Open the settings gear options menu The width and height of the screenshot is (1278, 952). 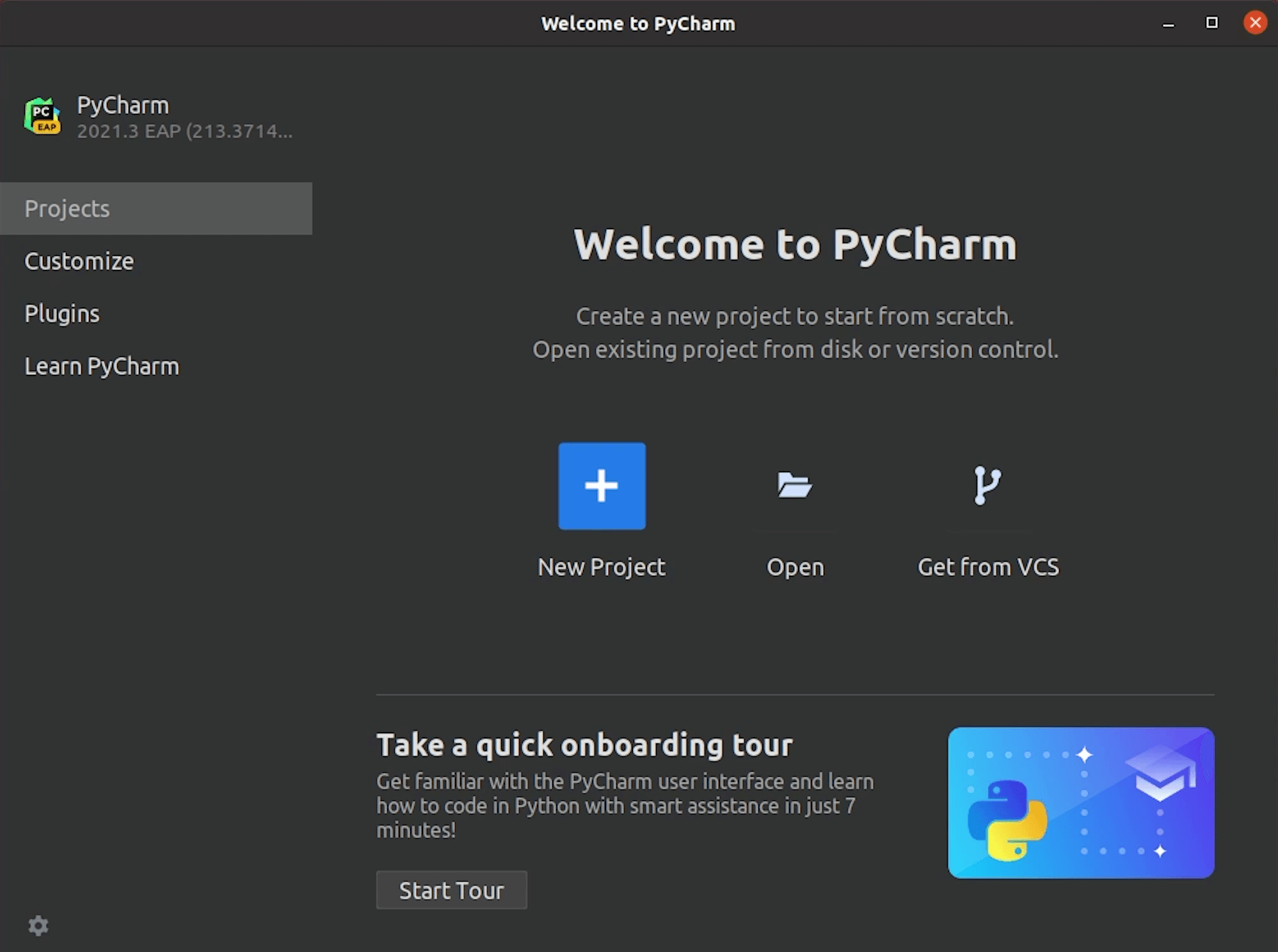(x=38, y=925)
